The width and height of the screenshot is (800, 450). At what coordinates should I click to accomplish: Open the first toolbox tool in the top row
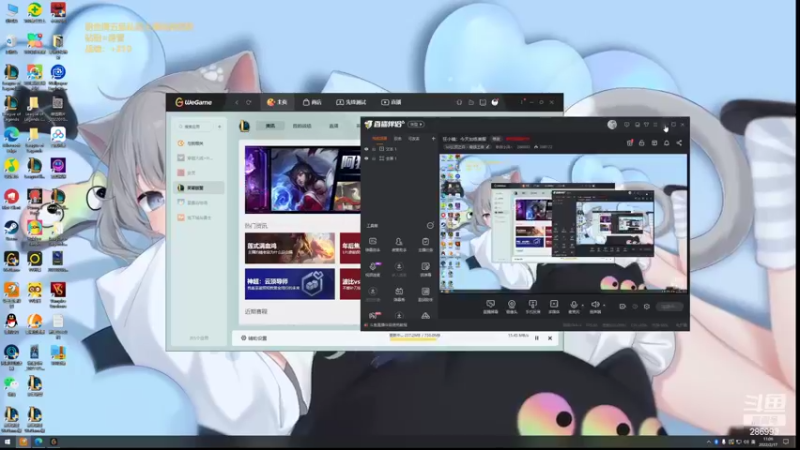tap(372, 244)
